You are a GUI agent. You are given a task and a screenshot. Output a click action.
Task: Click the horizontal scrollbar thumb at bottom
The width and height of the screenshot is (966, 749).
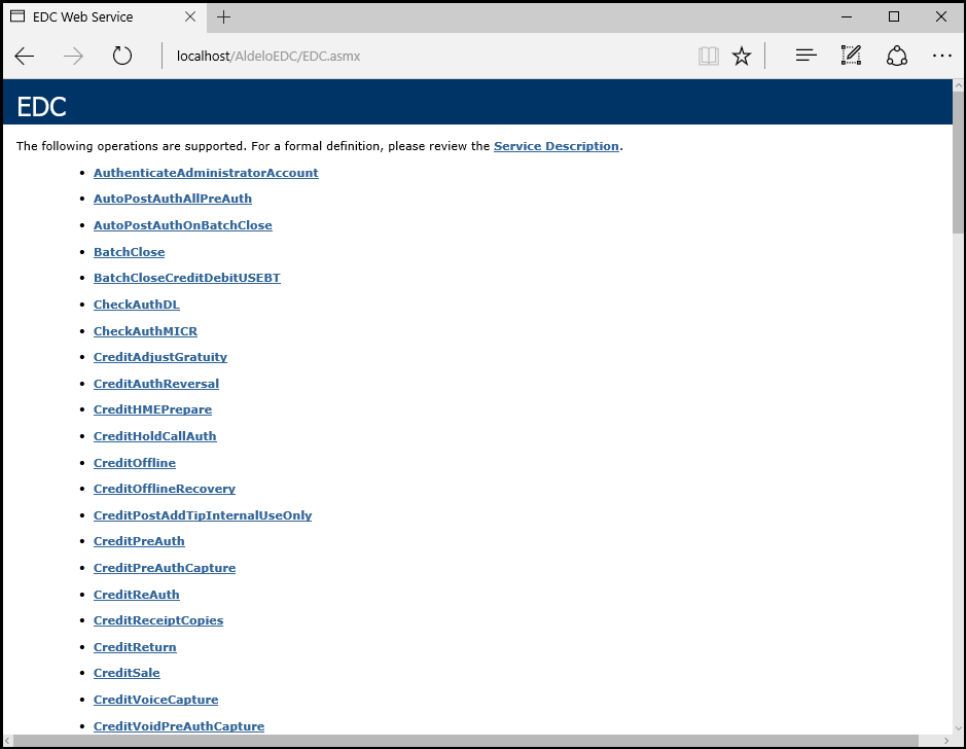coord(465,740)
